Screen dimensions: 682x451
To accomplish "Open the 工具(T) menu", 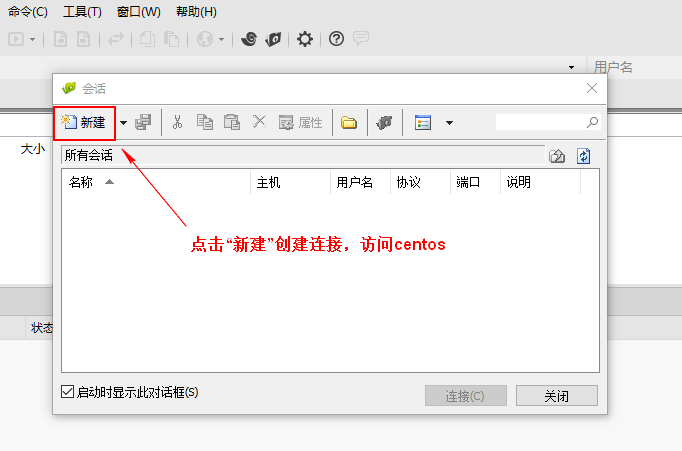I will 82,12.
